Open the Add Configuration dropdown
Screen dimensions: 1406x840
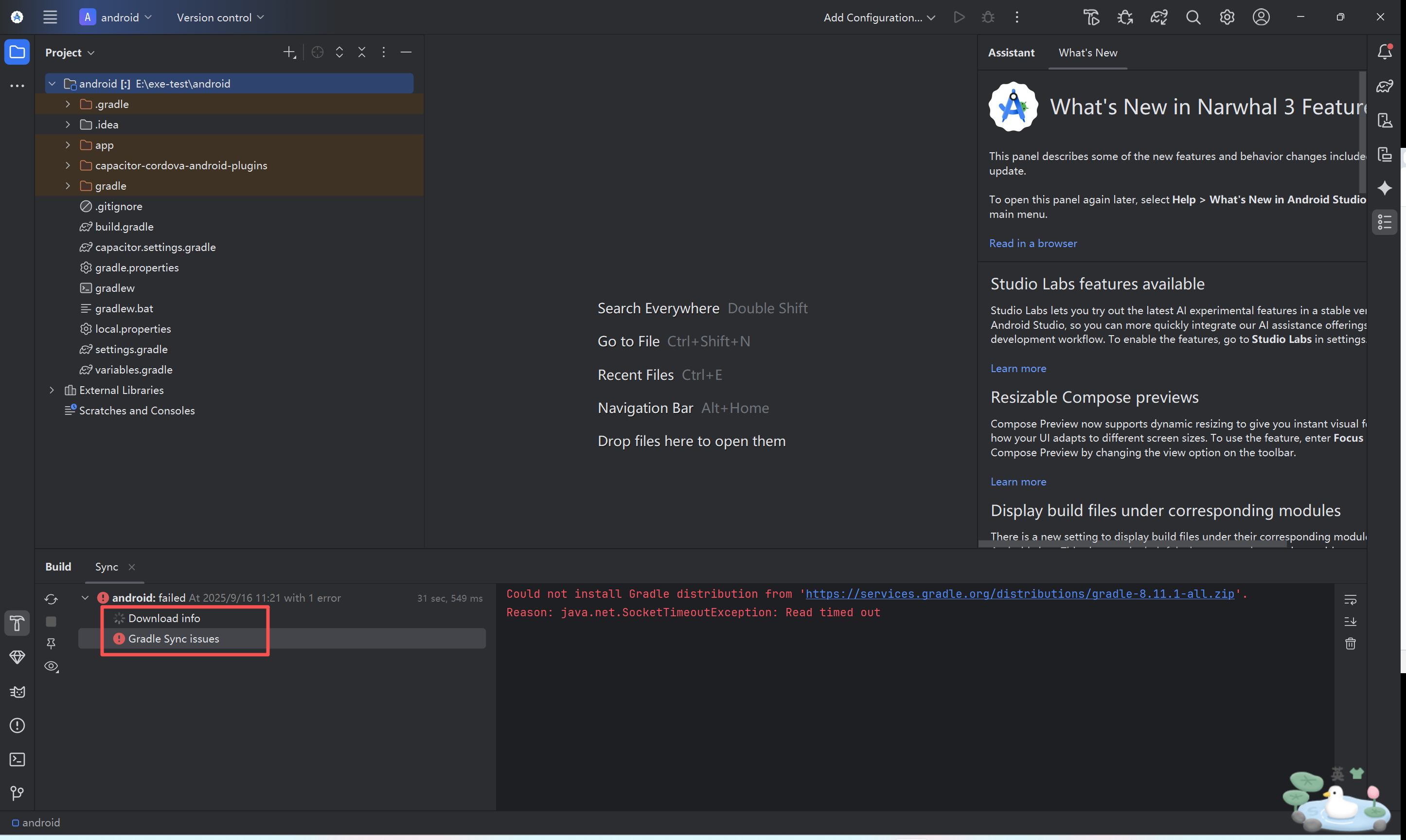tap(878, 17)
